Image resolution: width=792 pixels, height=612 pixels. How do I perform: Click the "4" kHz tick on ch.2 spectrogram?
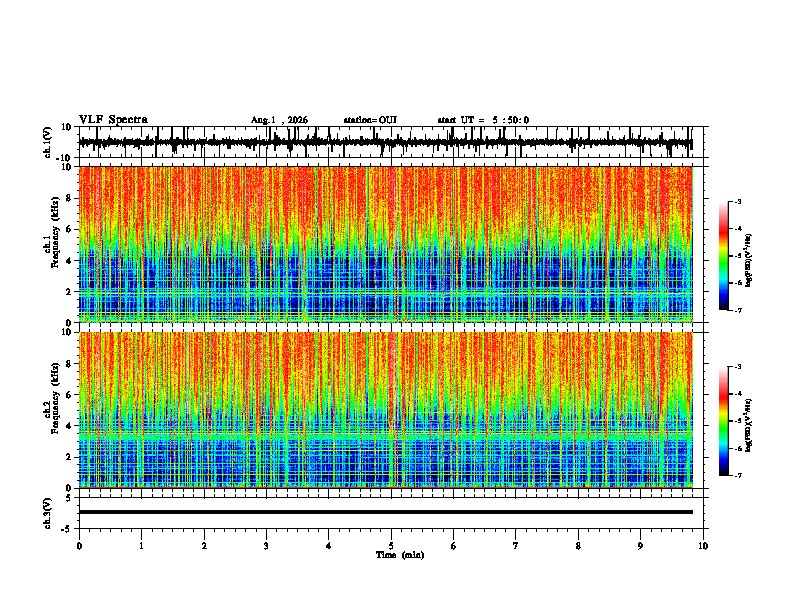pos(69,426)
